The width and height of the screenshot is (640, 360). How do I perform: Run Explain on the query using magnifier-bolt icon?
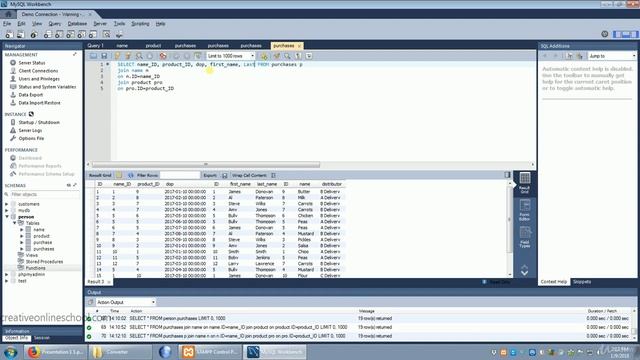click(x=139, y=56)
